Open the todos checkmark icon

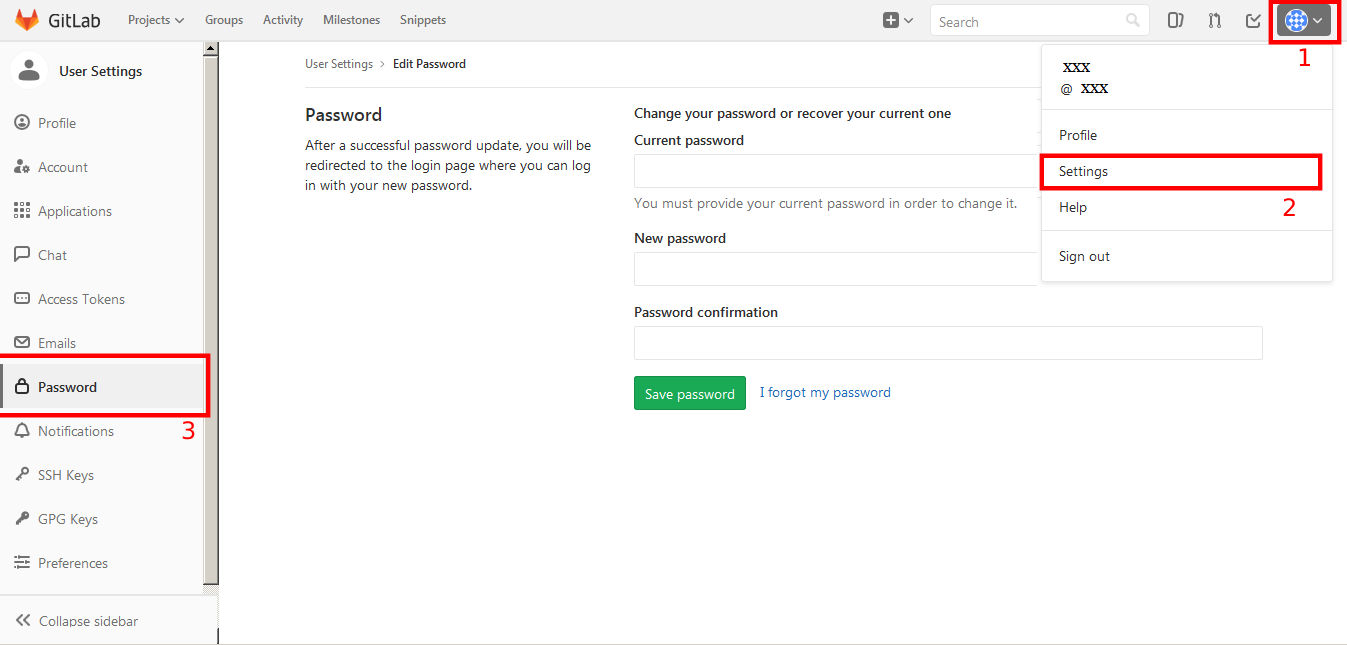coord(1253,20)
